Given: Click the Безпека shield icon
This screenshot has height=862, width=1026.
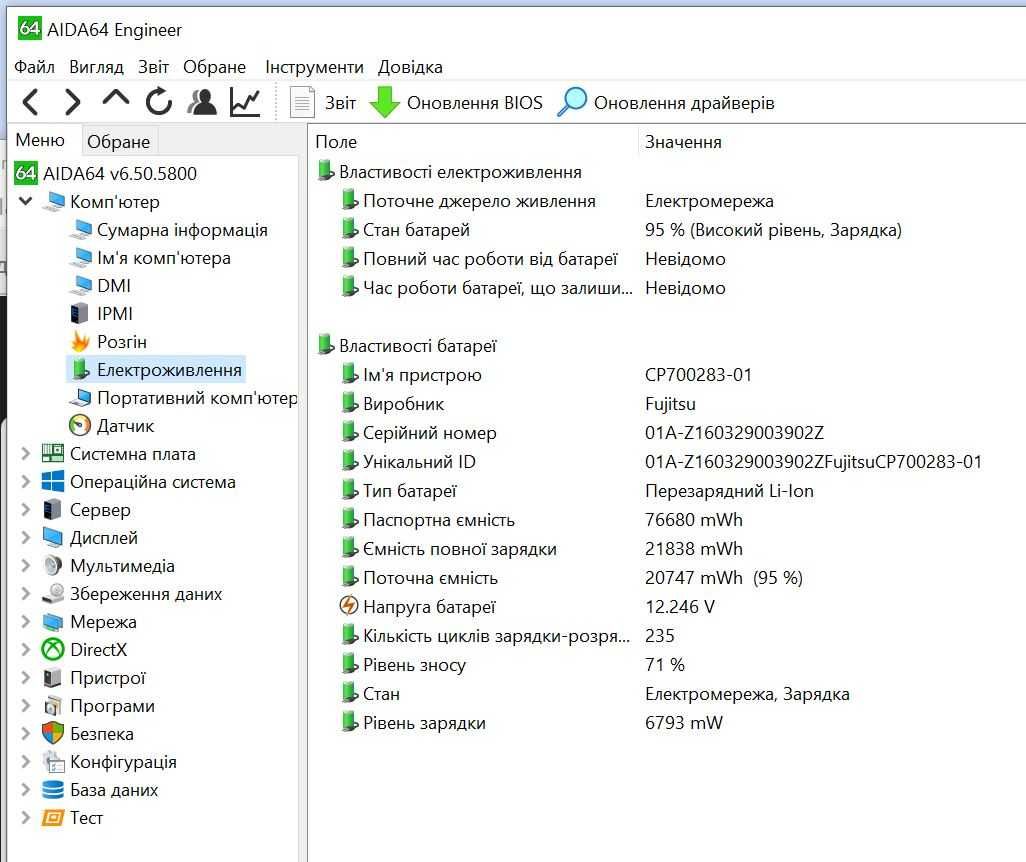Looking at the screenshot, I should [52, 733].
